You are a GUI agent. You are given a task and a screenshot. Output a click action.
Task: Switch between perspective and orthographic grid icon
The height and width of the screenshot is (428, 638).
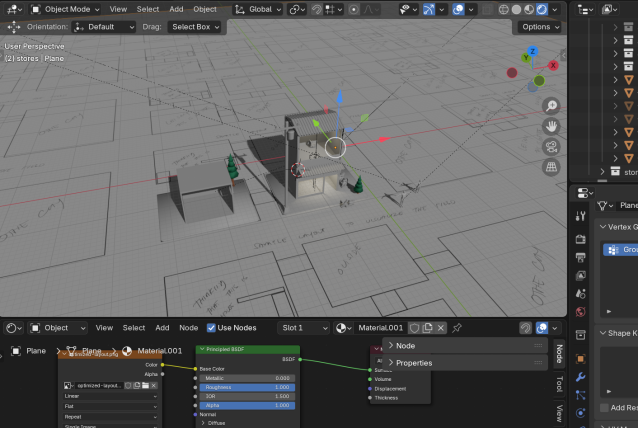coord(551,167)
